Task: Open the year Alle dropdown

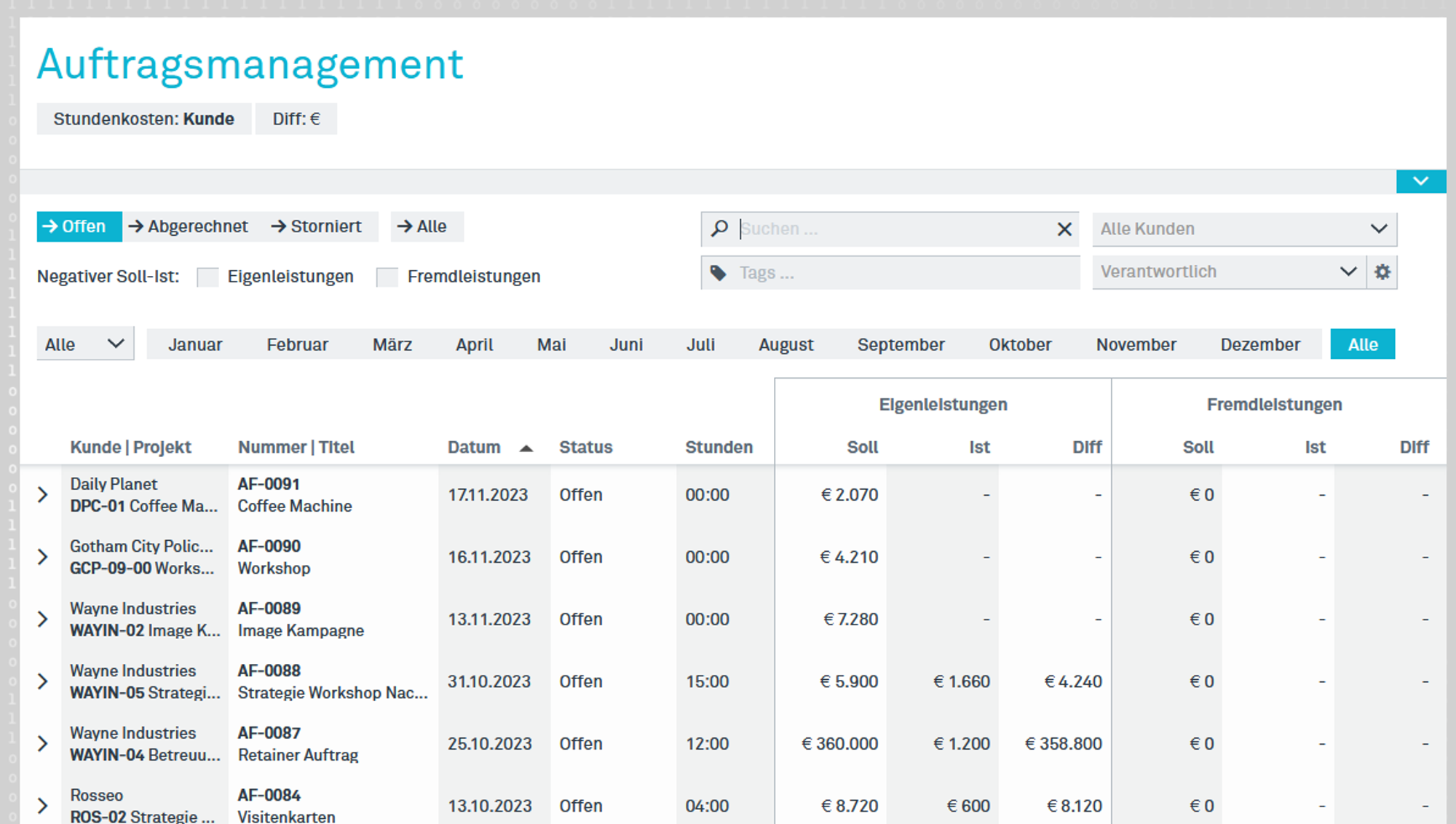Action: point(85,344)
